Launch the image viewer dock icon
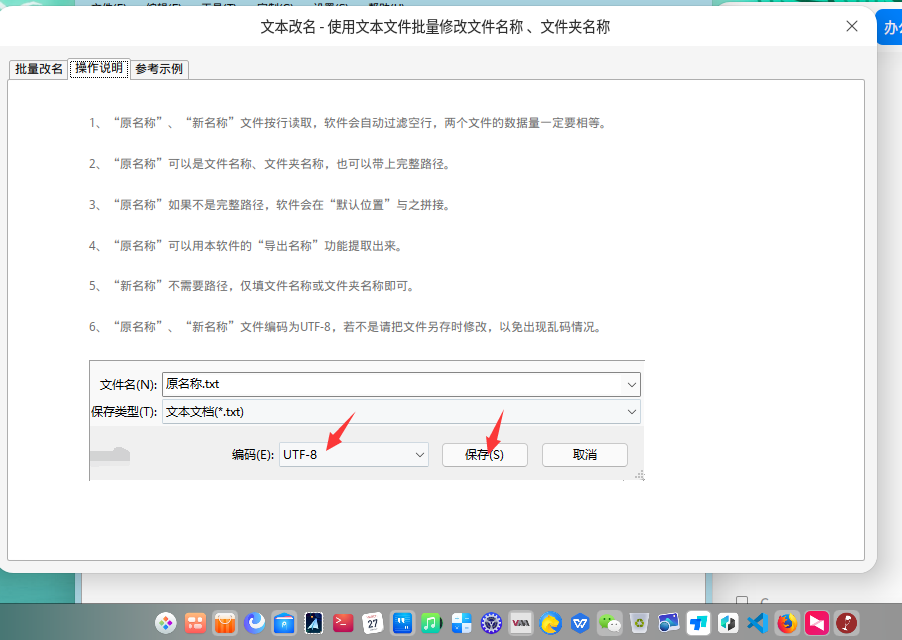Screen dimensions: 902x640 (668, 623)
